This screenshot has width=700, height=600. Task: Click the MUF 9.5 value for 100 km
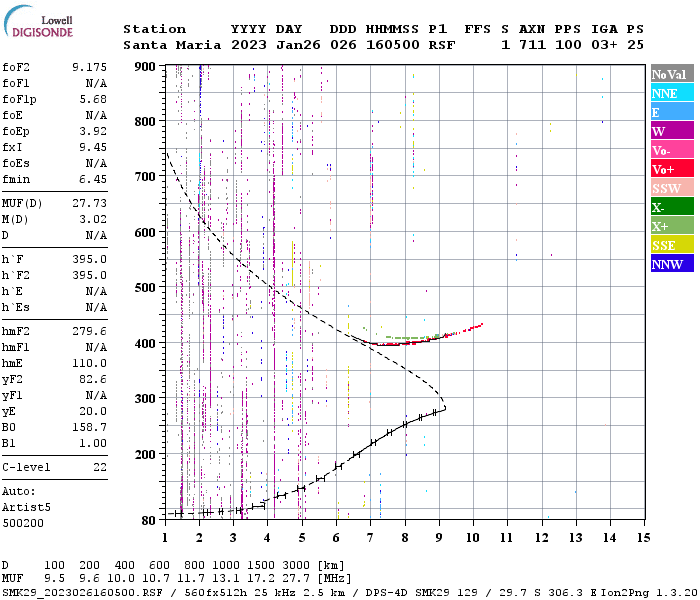pos(54,579)
